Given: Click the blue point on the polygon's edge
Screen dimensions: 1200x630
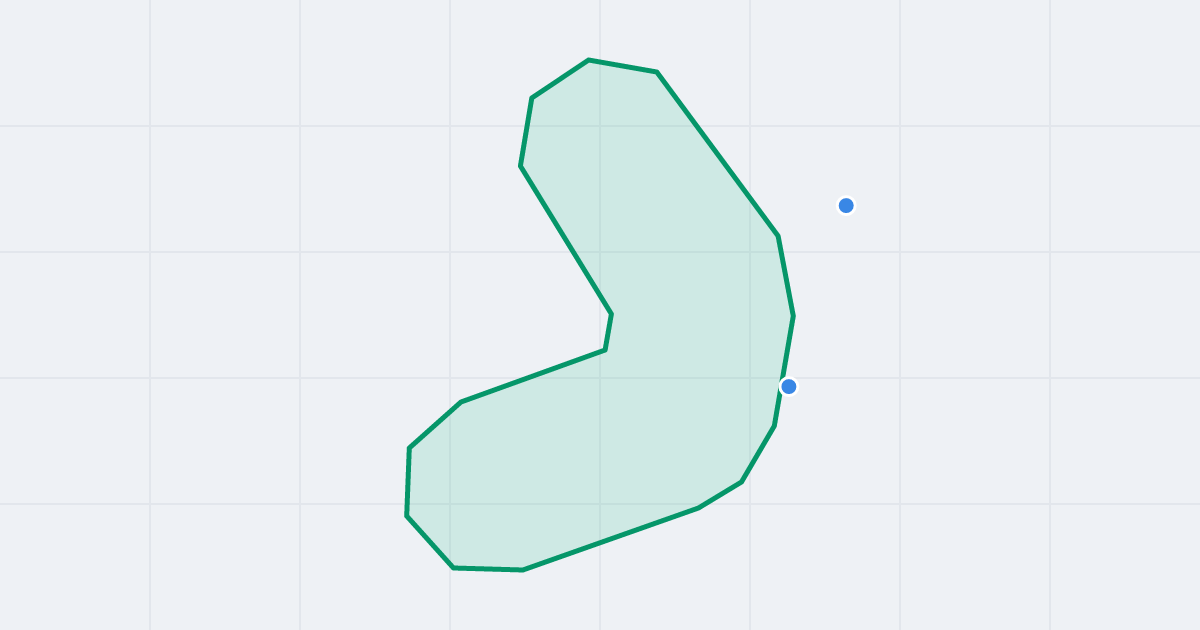Looking at the screenshot, I should click(789, 386).
